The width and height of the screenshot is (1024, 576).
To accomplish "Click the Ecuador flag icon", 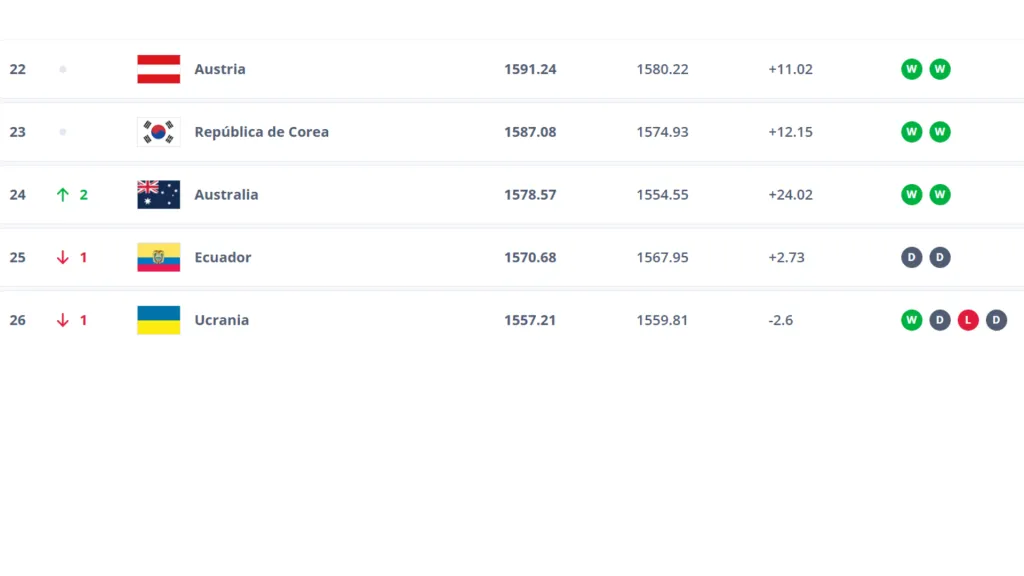I will pyautogui.click(x=156, y=257).
